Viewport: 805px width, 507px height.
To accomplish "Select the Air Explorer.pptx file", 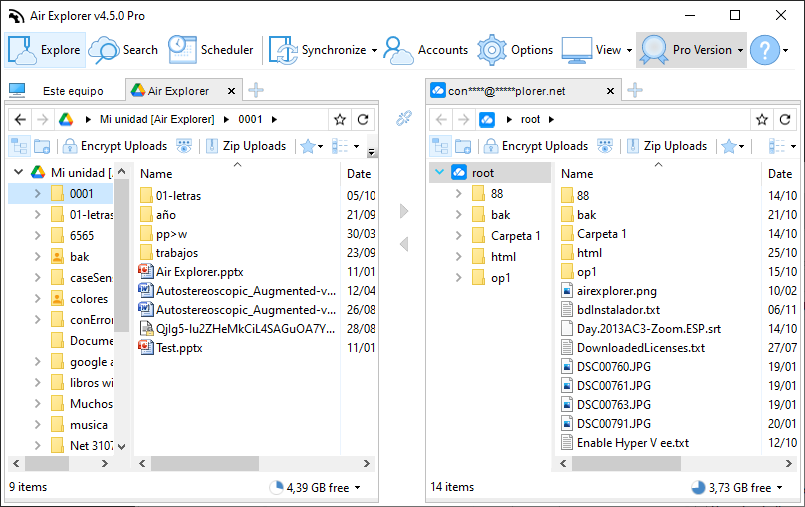I will [x=200, y=272].
